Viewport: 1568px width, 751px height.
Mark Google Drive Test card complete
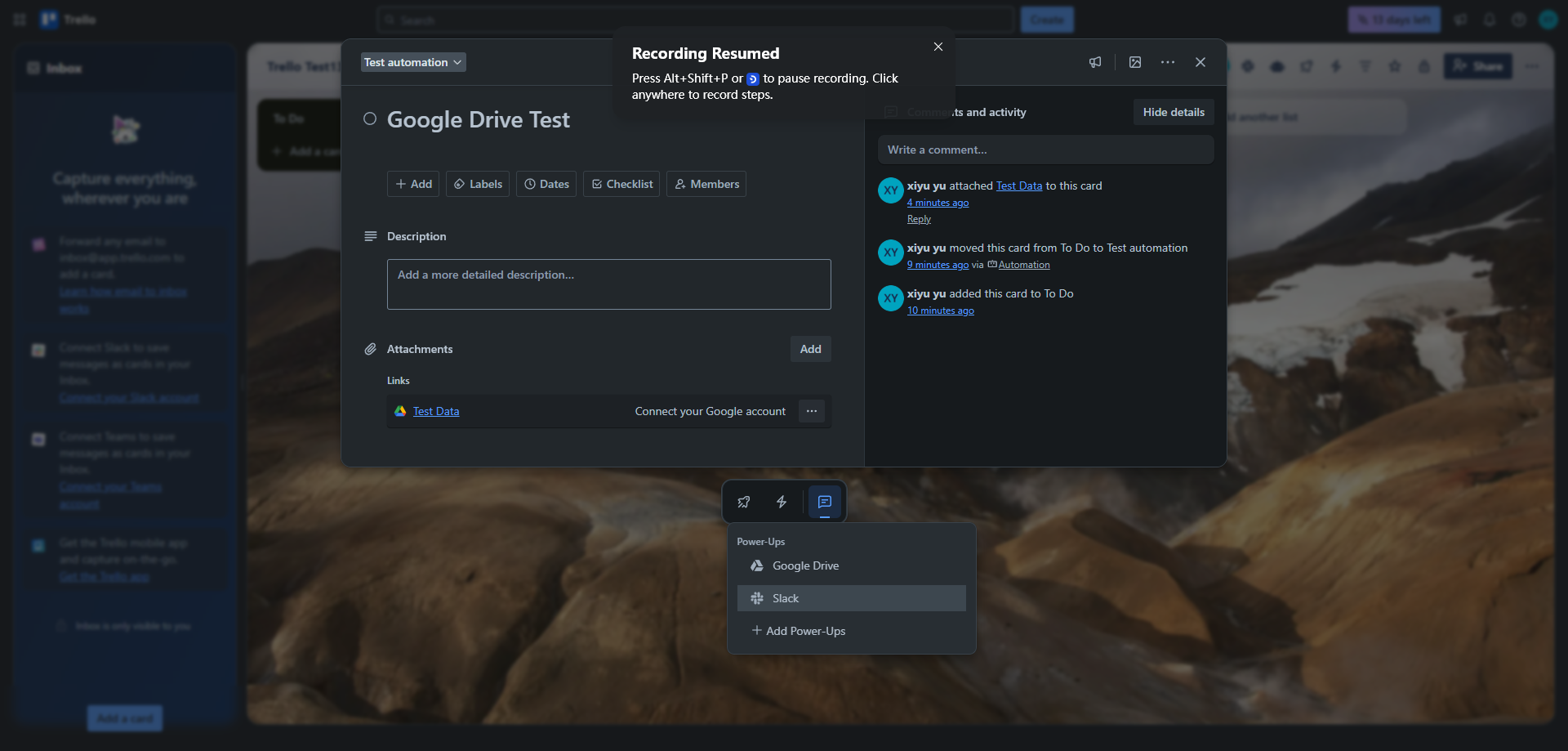370,118
